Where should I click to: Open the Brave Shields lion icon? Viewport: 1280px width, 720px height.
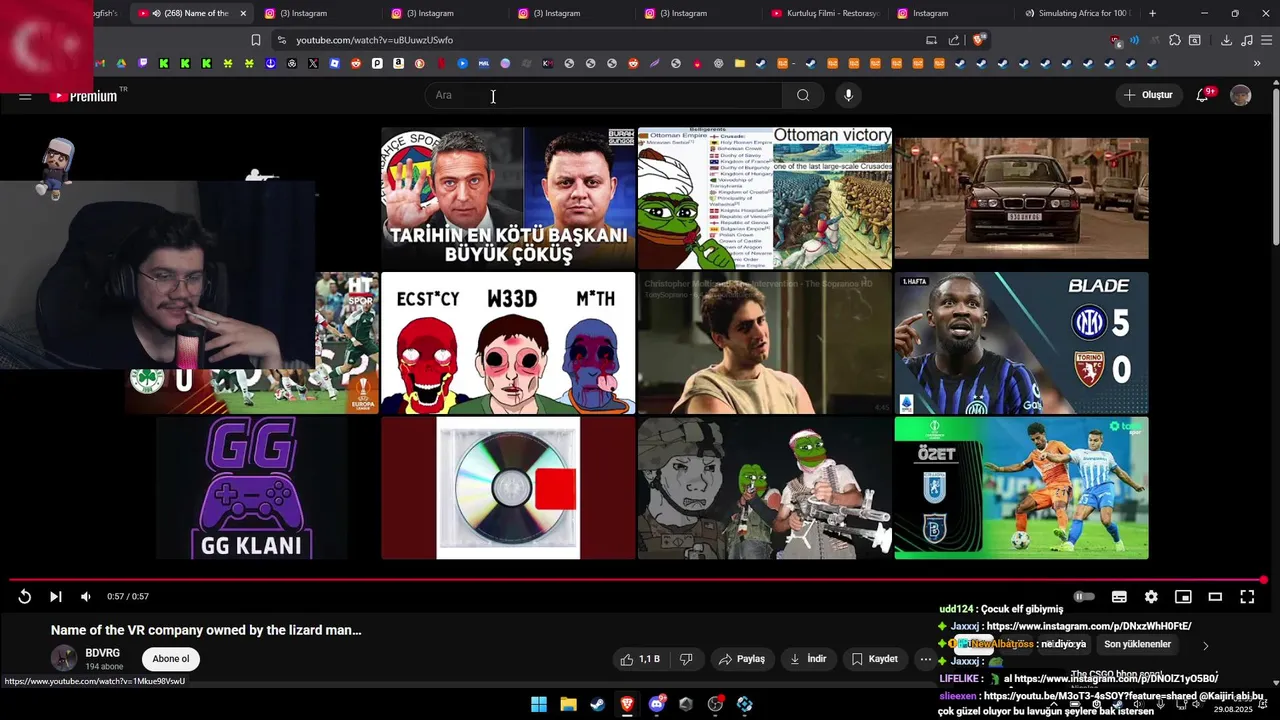click(980, 40)
